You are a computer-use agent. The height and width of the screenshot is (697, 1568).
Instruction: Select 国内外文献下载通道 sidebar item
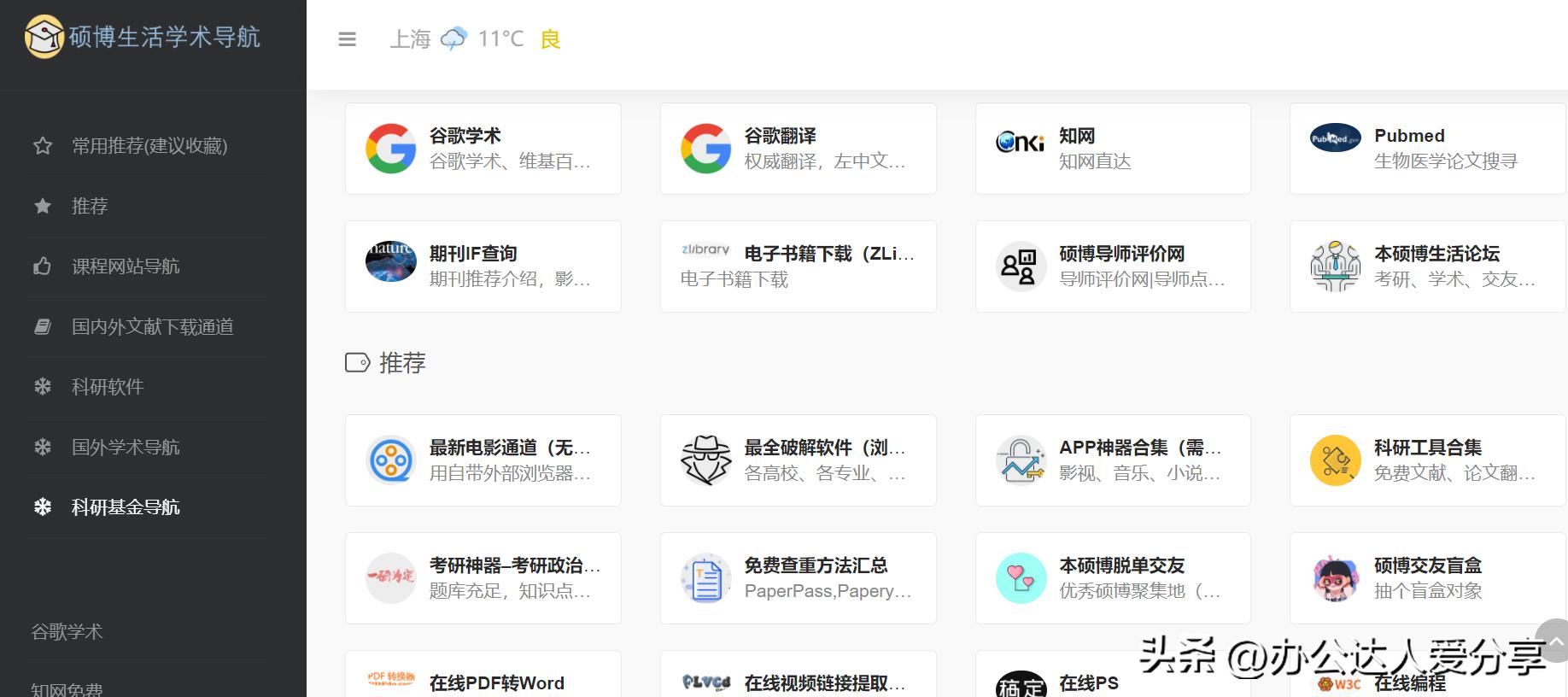coord(153,326)
